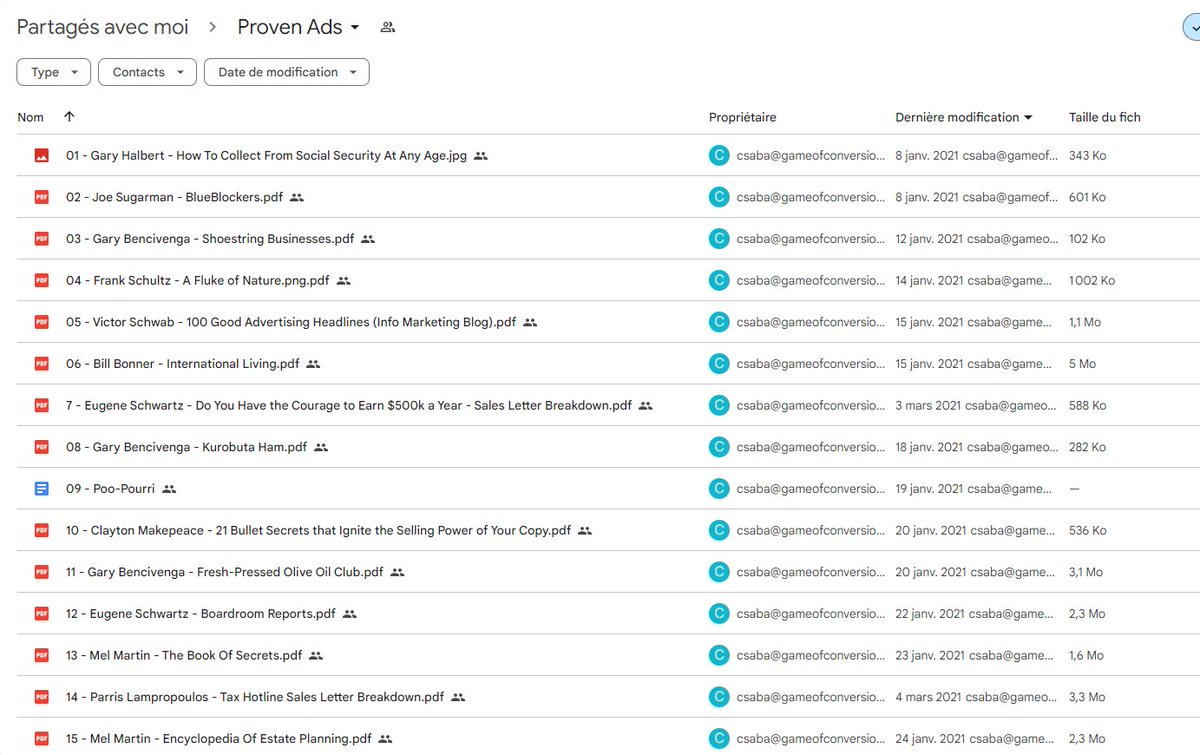The image size is (1200, 755).
Task: Click sort direction arrow next to Nom
Action: coord(69,117)
